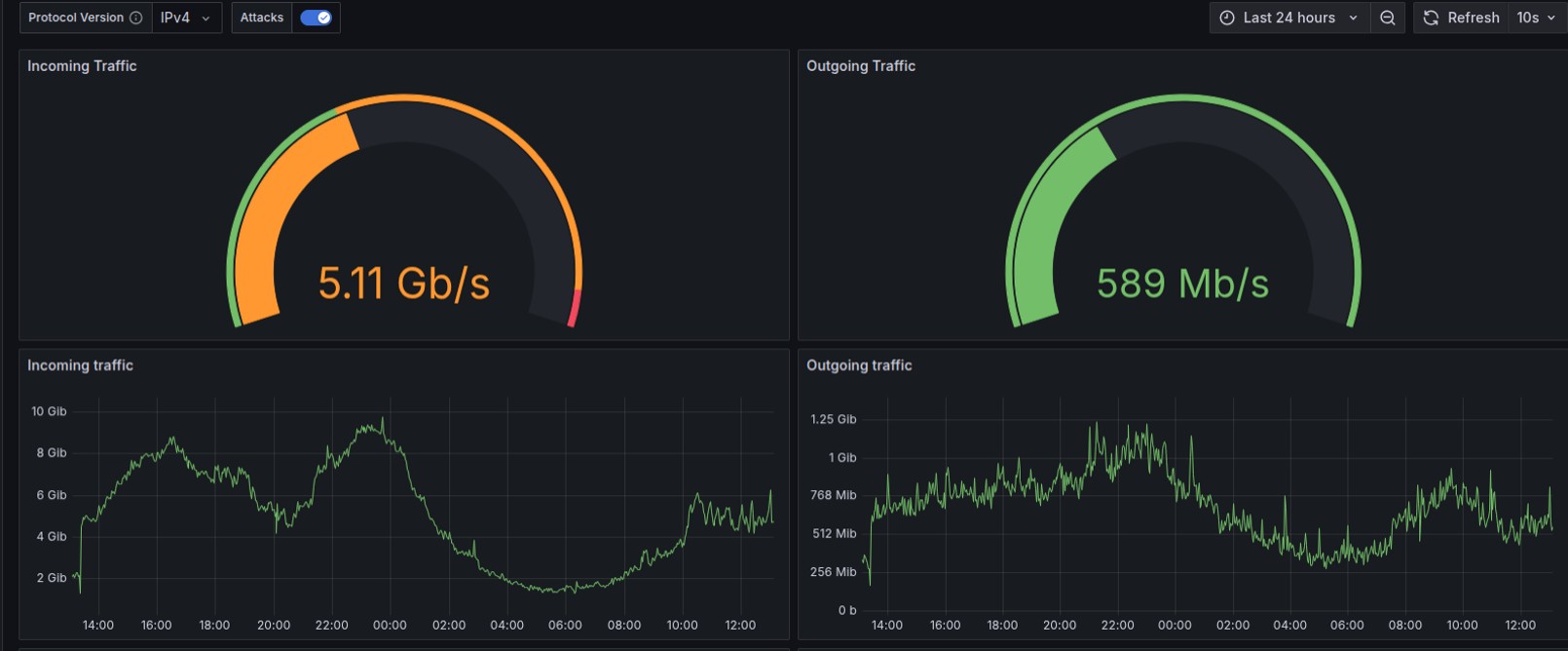1568x651 pixels.
Task: Click the Protocol Version info icon
Action: click(136, 18)
